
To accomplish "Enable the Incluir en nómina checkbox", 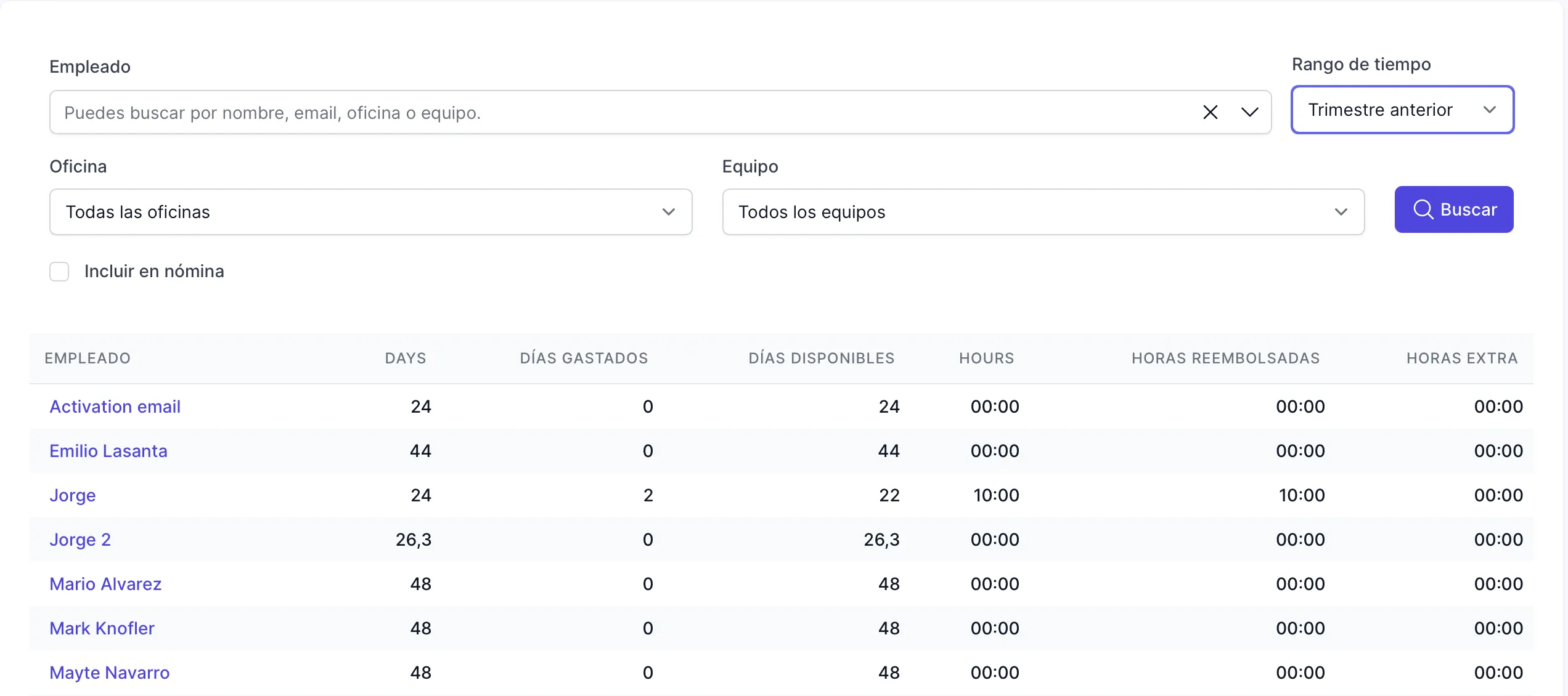I will [x=59, y=271].
